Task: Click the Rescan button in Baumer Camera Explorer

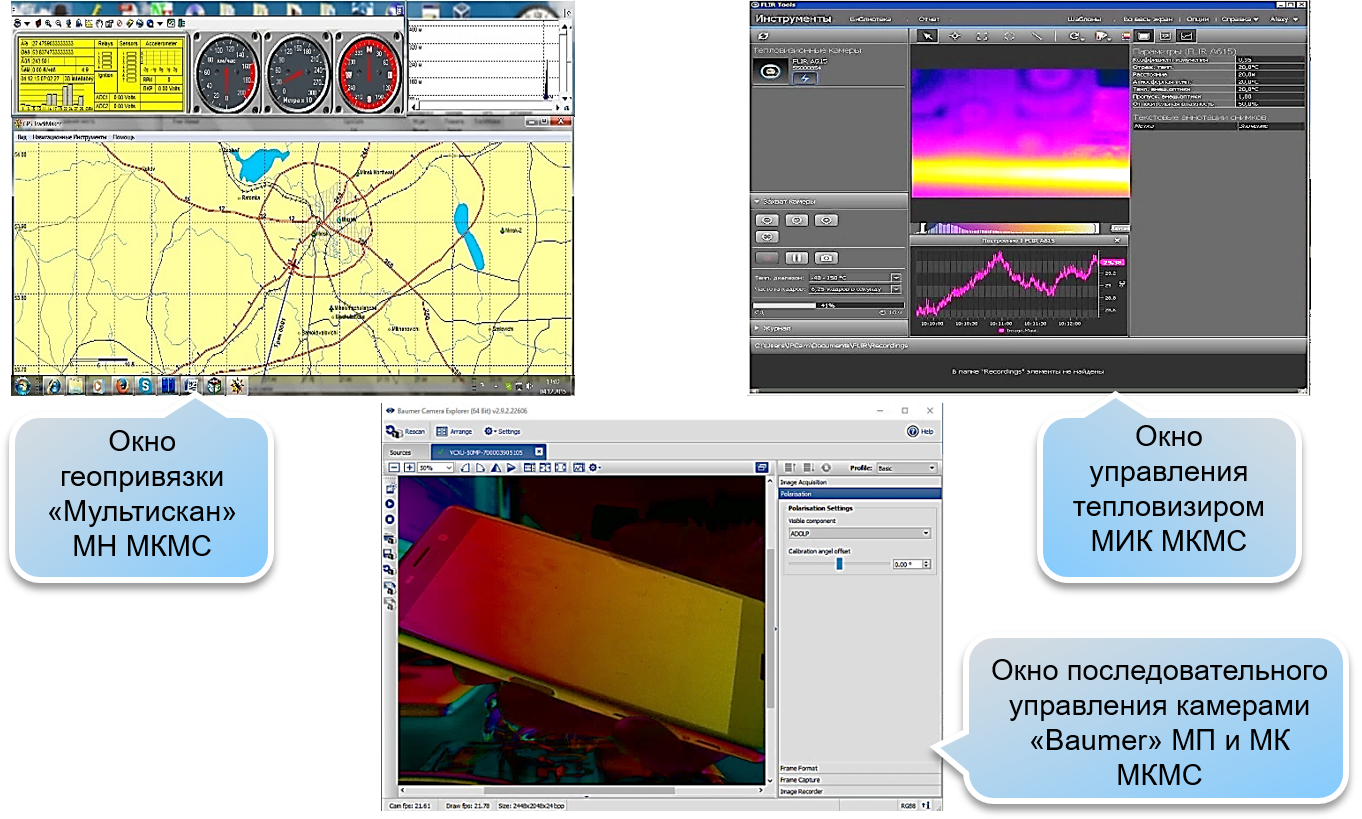Action: click(x=405, y=431)
